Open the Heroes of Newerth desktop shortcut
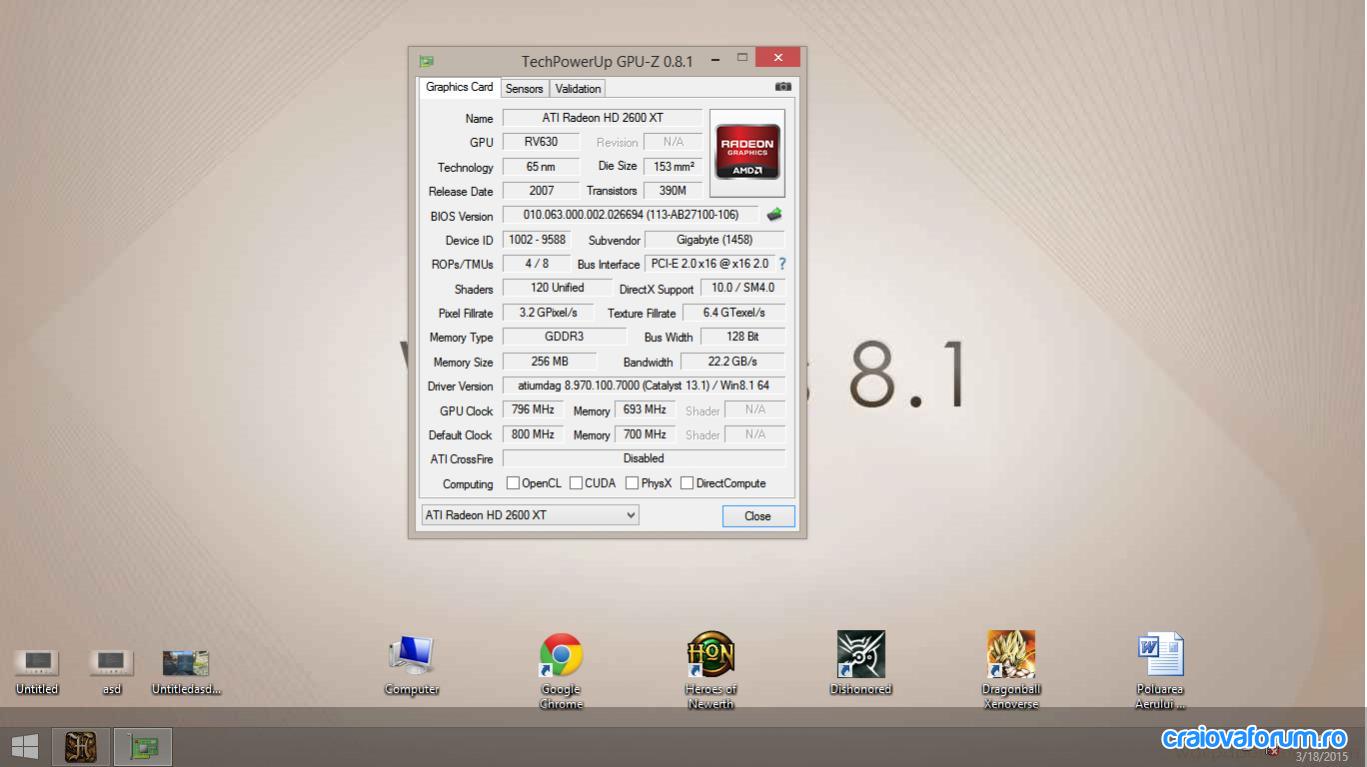Viewport: 1367px width, 767px height. point(711,671)
